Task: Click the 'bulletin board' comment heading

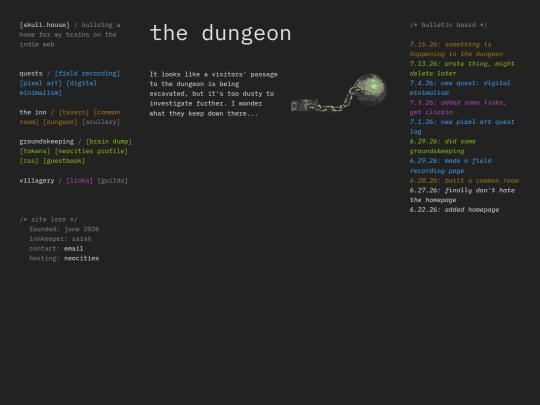Action: 448,25
